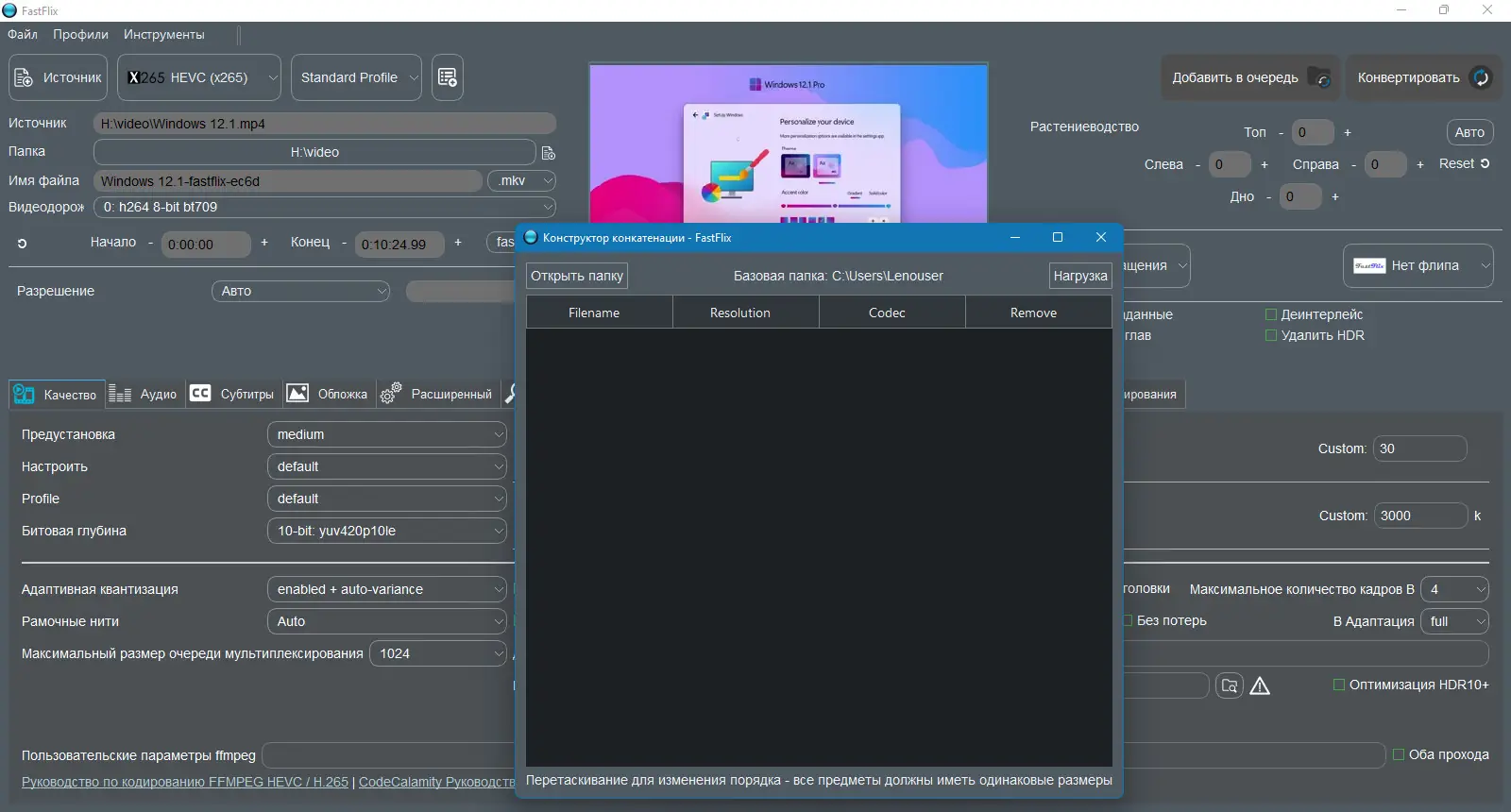Open the x265 HEVC encoder dropdown
Screen dimensions: 1511x812
tap(199, 77)
